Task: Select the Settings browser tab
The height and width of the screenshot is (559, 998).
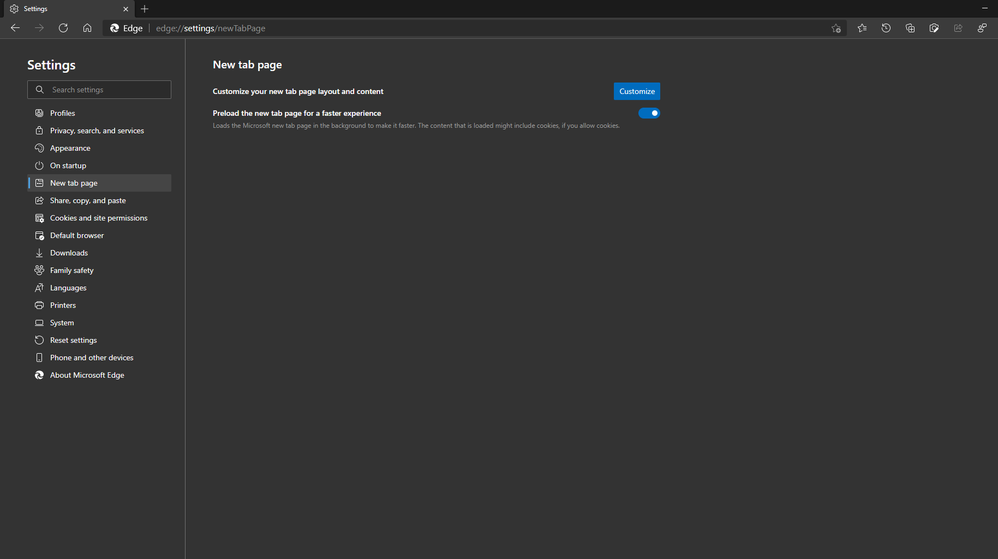Action: click(67, 9)
